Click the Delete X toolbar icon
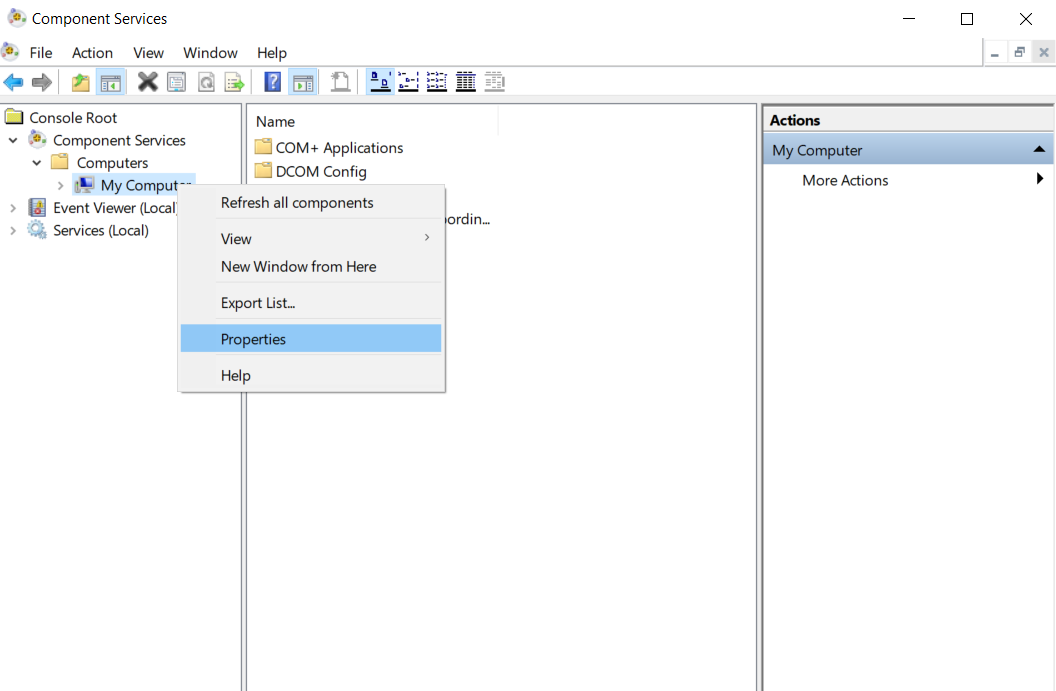 [x=147, y=82]
